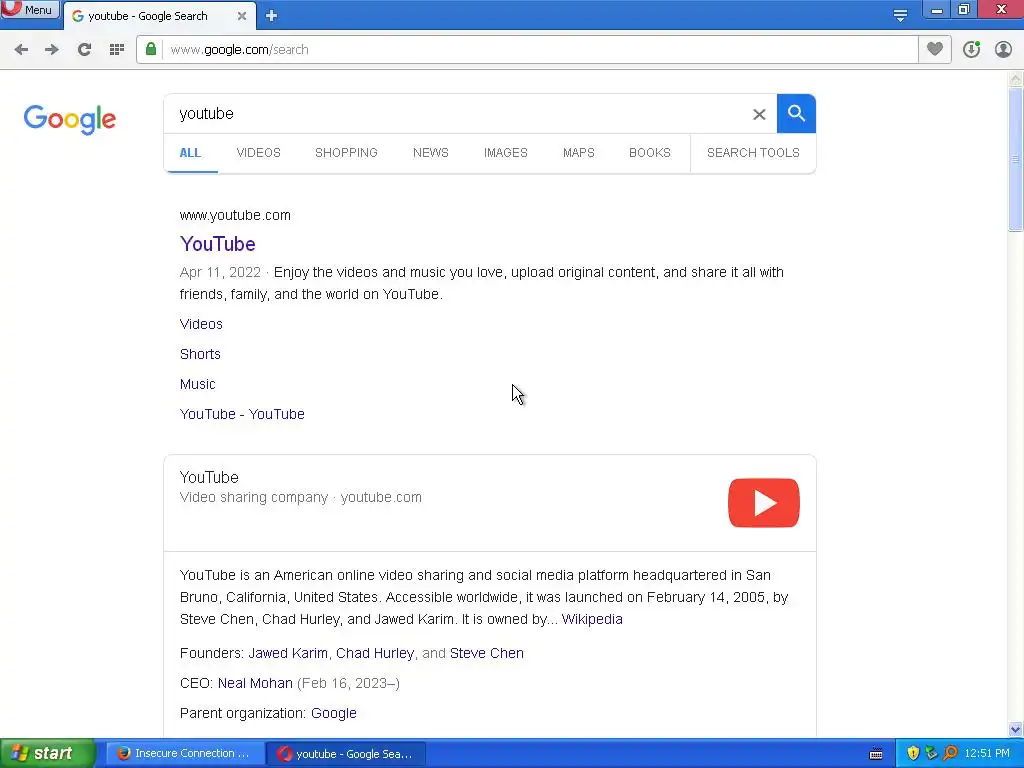Click the red YouTube play logo thumbnail
This screenshot has height=768, width=1024.
point(763,503)
